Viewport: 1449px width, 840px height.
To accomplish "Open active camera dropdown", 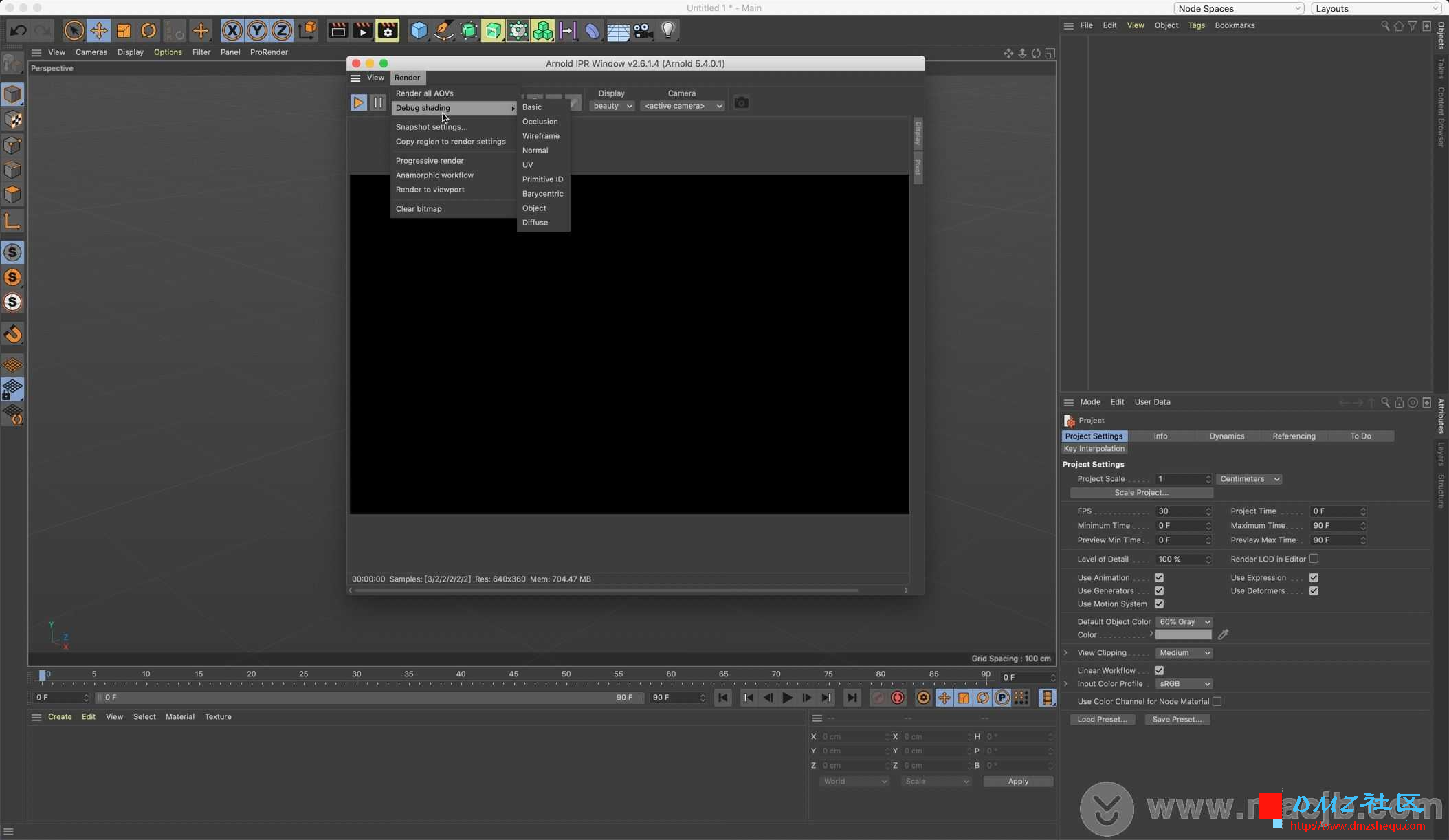I will click(x=683, y=106).
